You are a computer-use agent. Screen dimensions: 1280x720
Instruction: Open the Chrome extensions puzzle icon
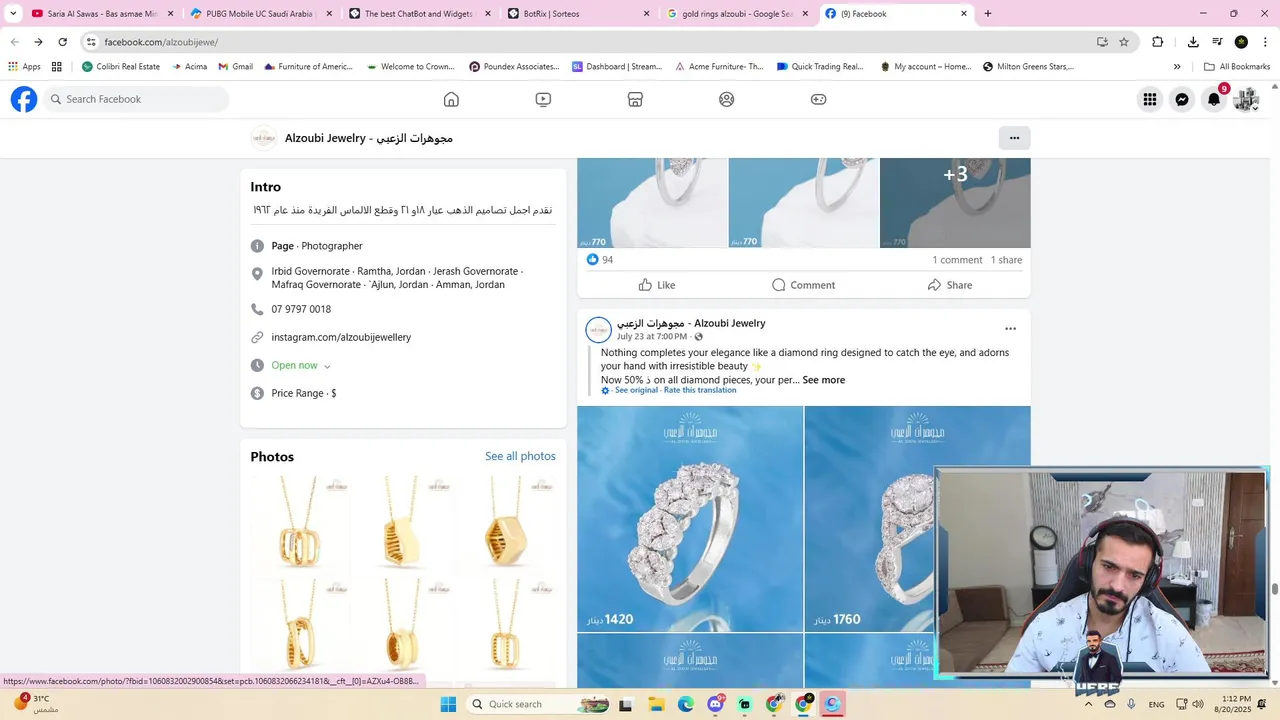click(1158, 42)
